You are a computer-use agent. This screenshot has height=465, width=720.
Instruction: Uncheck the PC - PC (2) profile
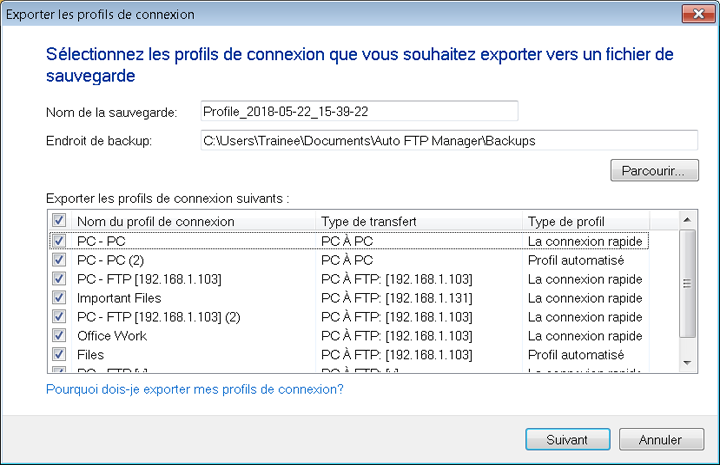click(59, 260)
